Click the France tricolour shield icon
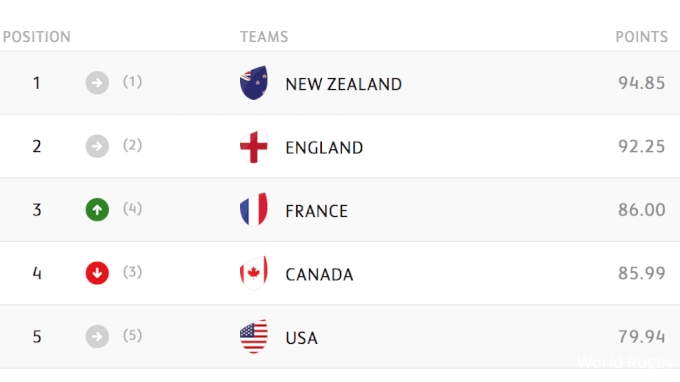 coord(254,209)
